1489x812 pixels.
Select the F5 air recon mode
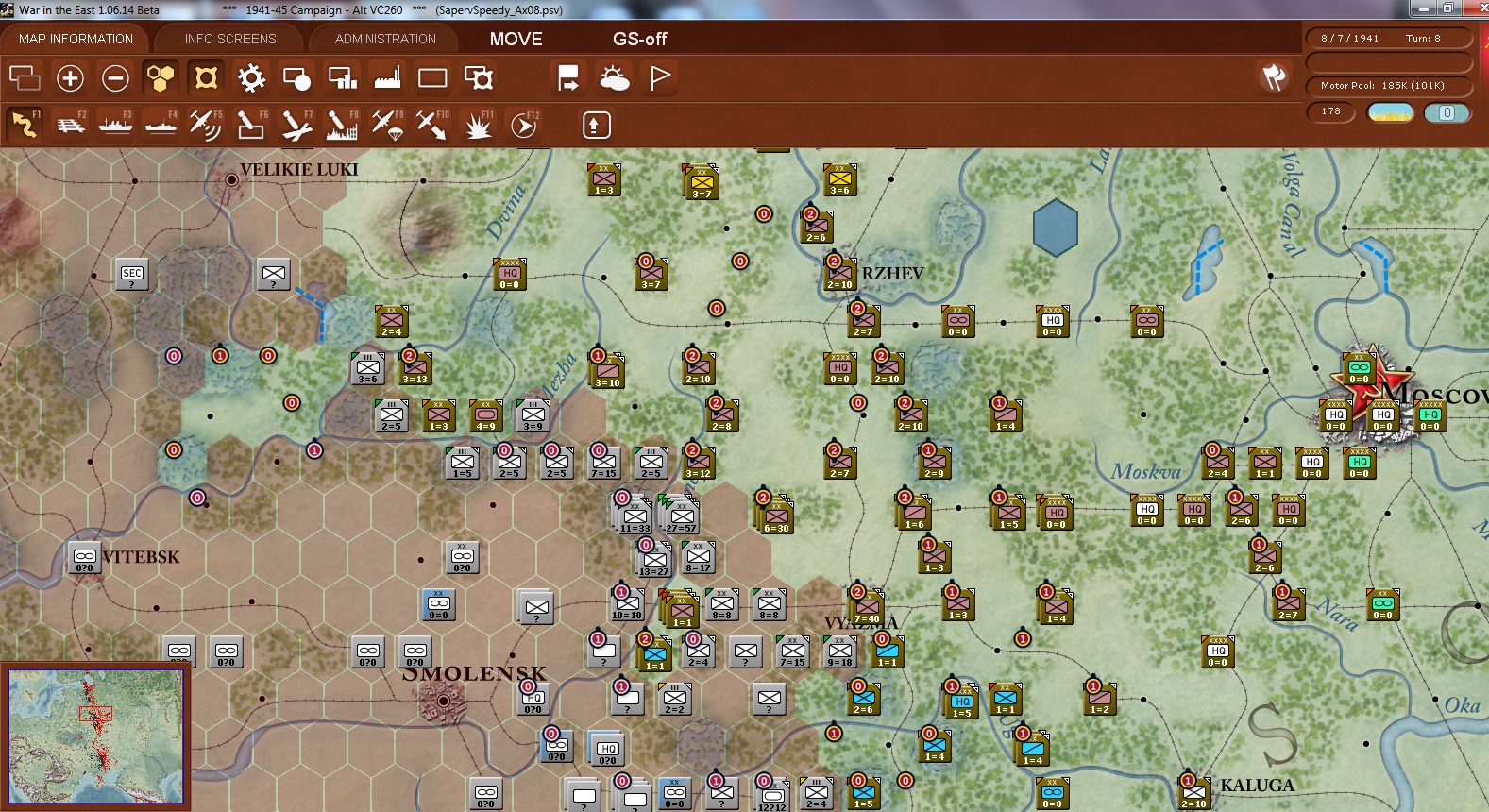click(206, 125)
